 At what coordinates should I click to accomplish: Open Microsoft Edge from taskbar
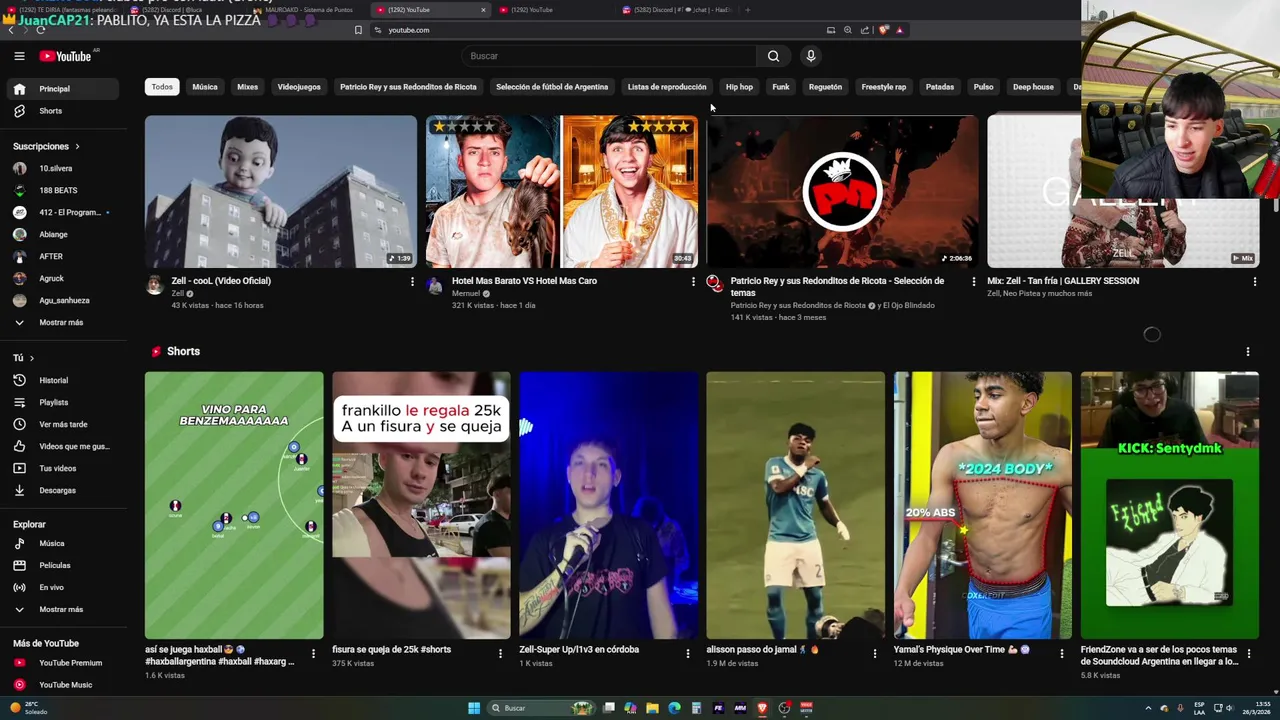point(674,708)
